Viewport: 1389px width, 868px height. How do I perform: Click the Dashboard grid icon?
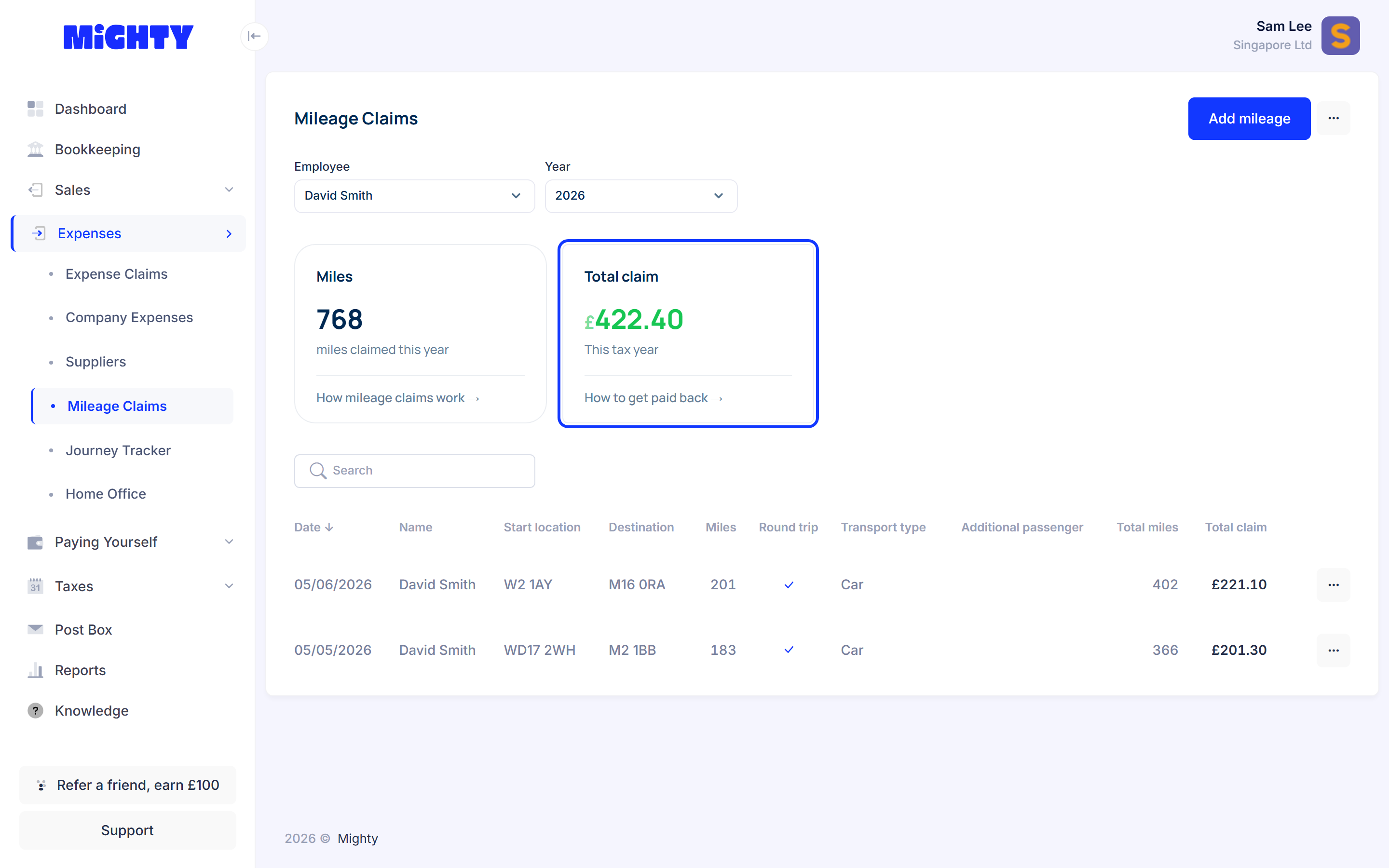36,108
